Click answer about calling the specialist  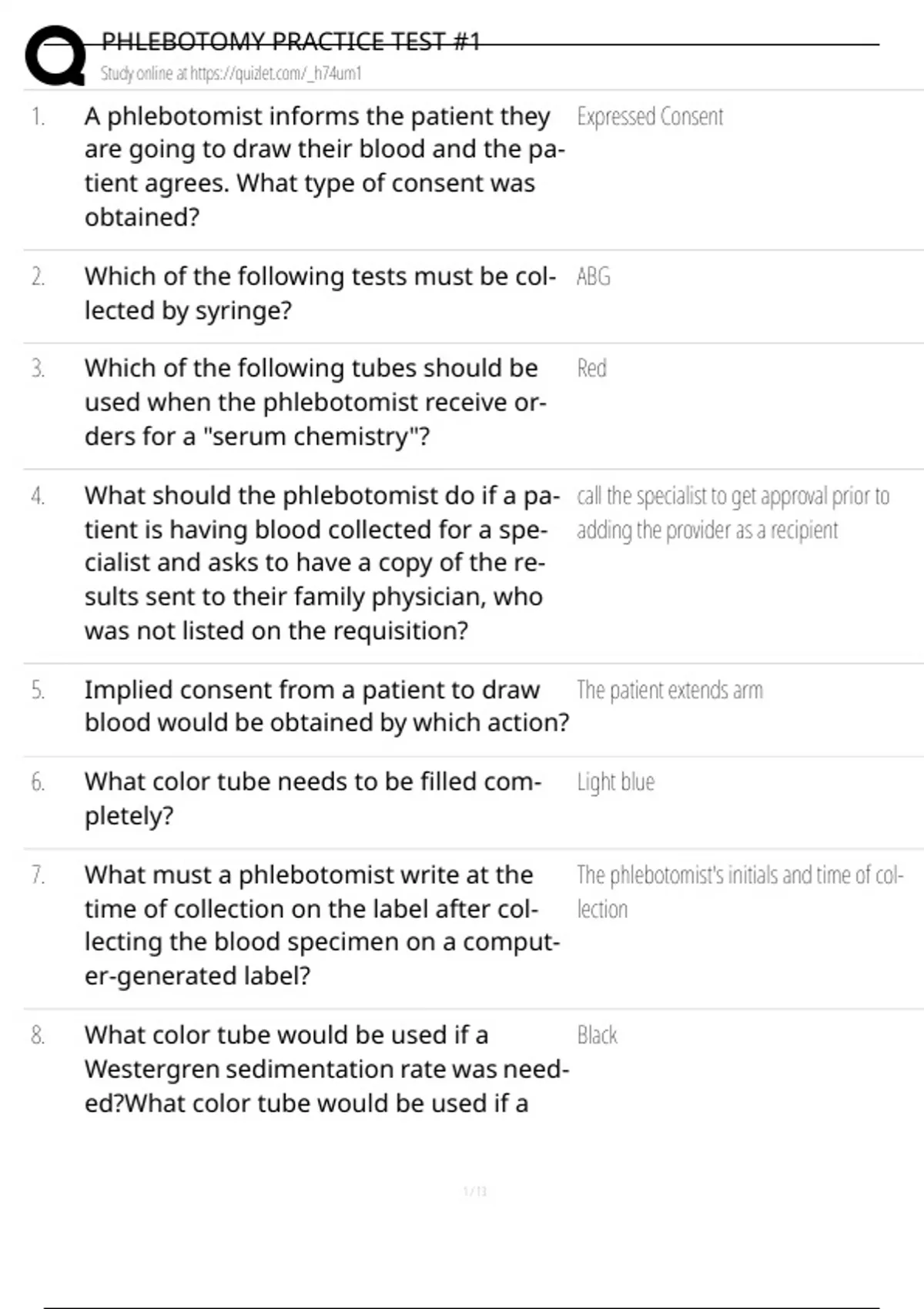[733, 513]
